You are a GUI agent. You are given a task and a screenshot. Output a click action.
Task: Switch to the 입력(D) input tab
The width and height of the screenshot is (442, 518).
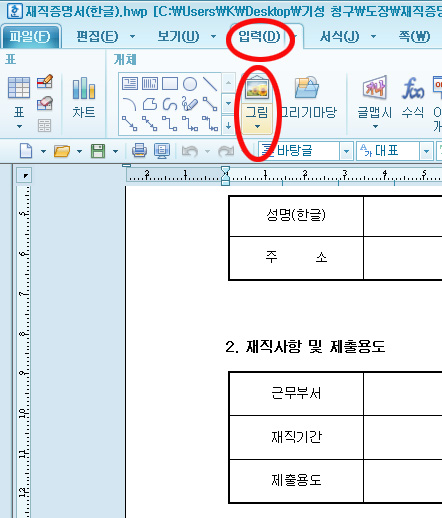(259, 36)
